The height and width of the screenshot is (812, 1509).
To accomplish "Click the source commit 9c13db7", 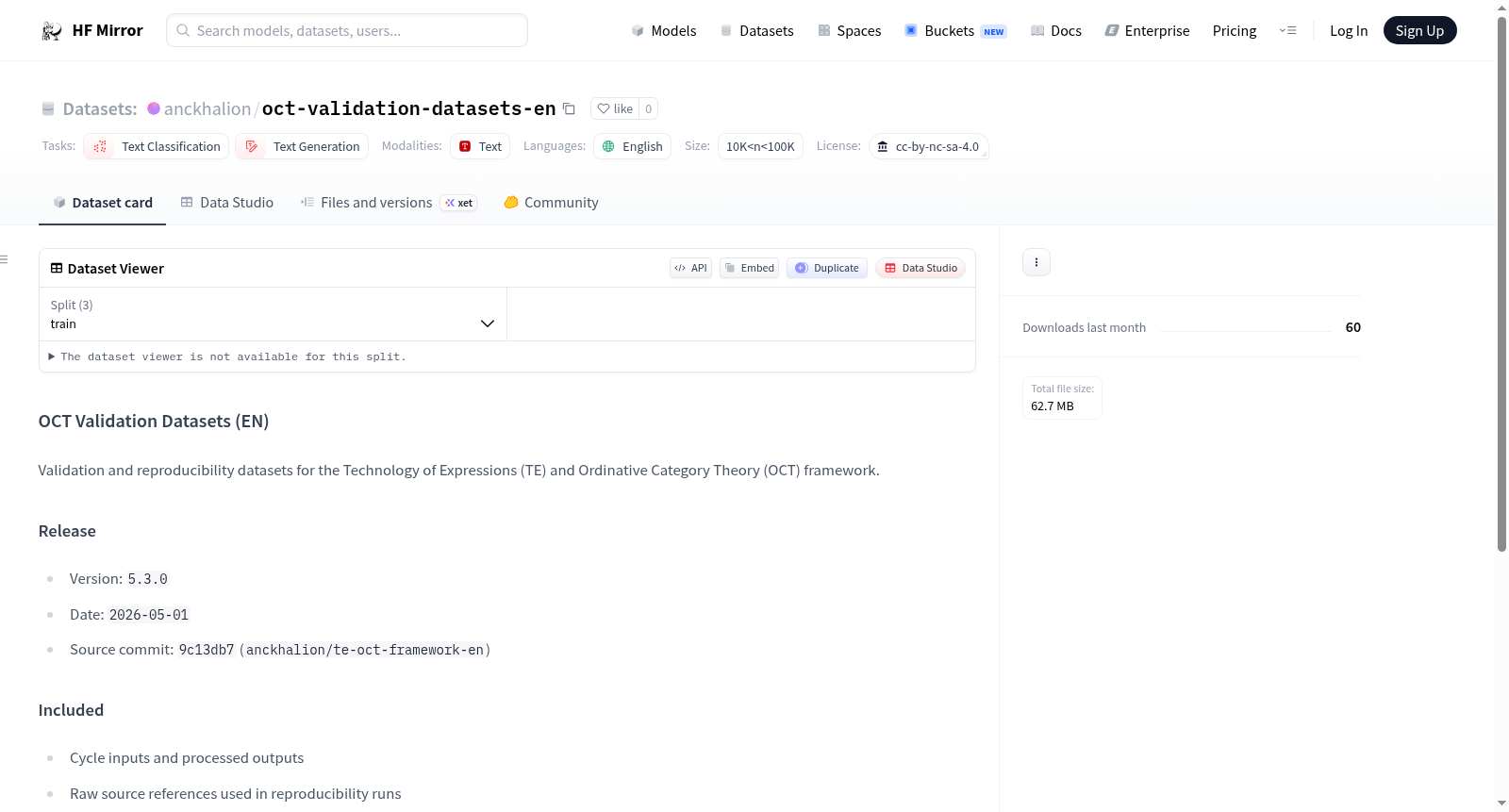I will 207,650.
